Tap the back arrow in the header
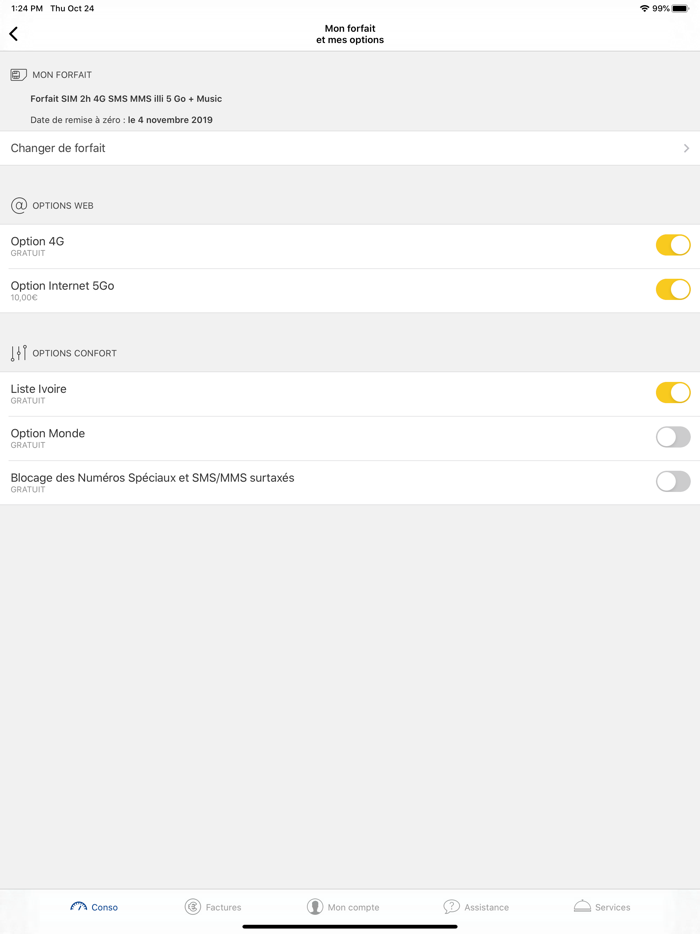The height and width of the screenshot is (934, 700). pos(13,33)
